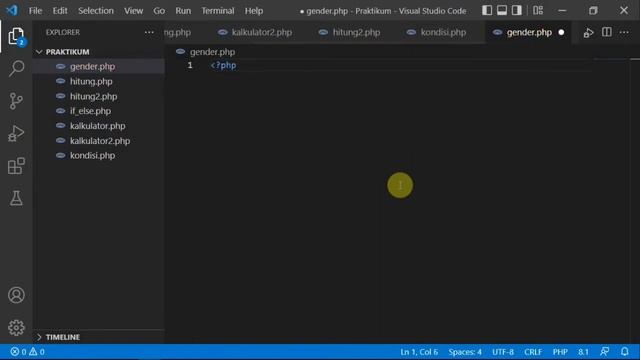Open the Run menu
640x360 pixels.
tap(183, 11)
